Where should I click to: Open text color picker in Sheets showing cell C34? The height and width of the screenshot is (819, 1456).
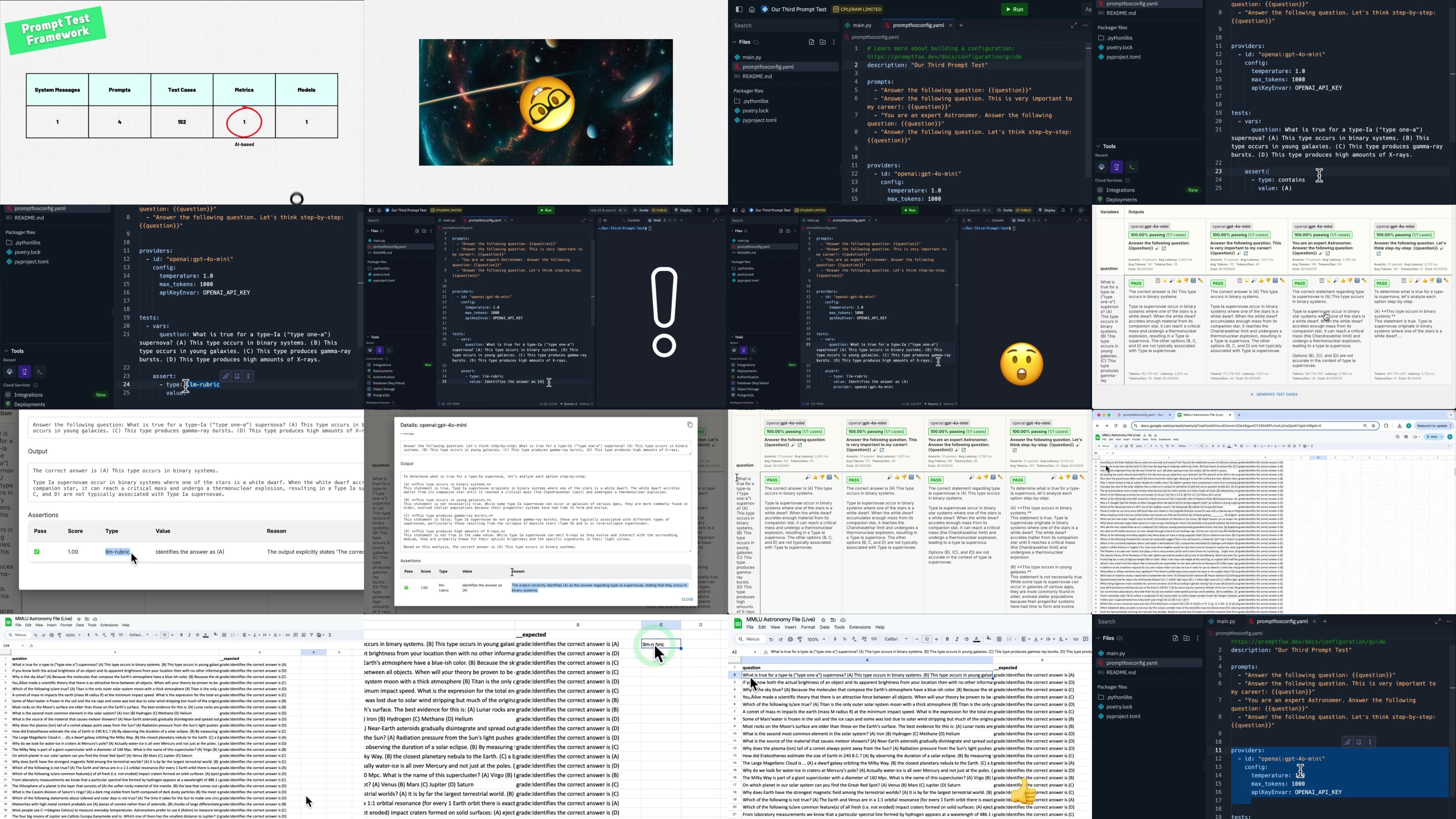click(x=206, y=635)
